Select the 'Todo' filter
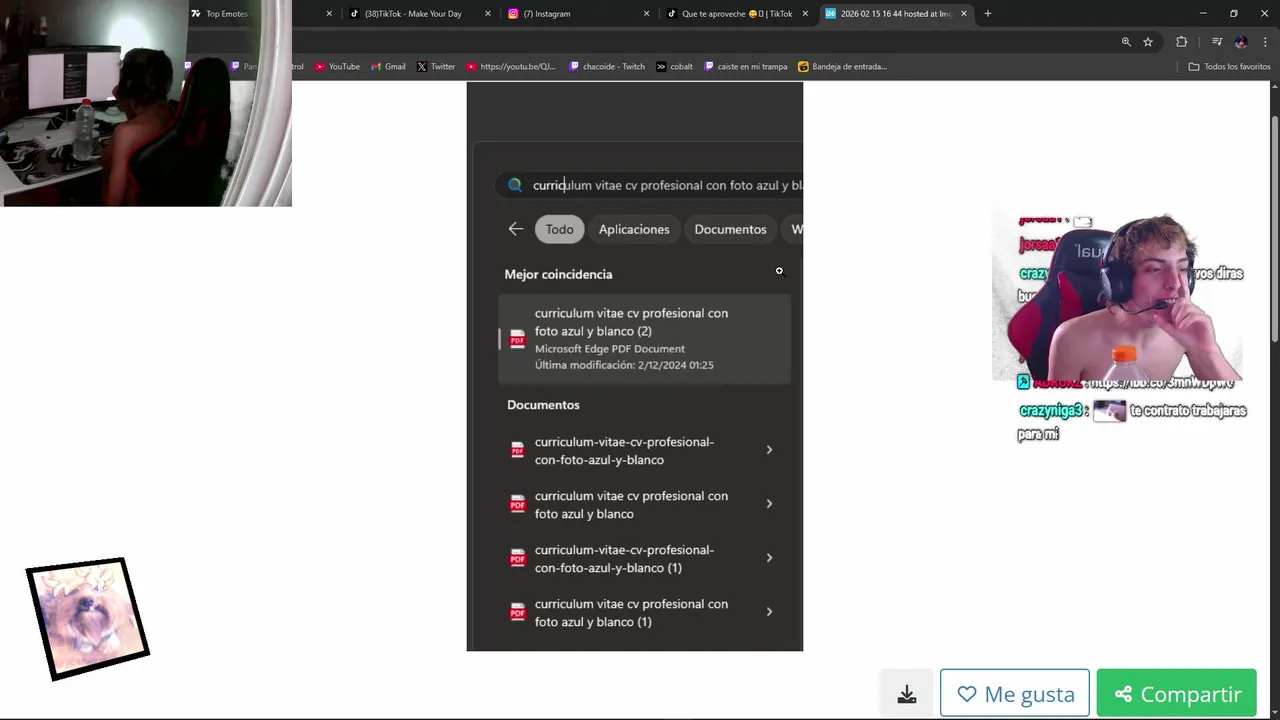Viewport: 1280px width, 720px height. [560, 229]
